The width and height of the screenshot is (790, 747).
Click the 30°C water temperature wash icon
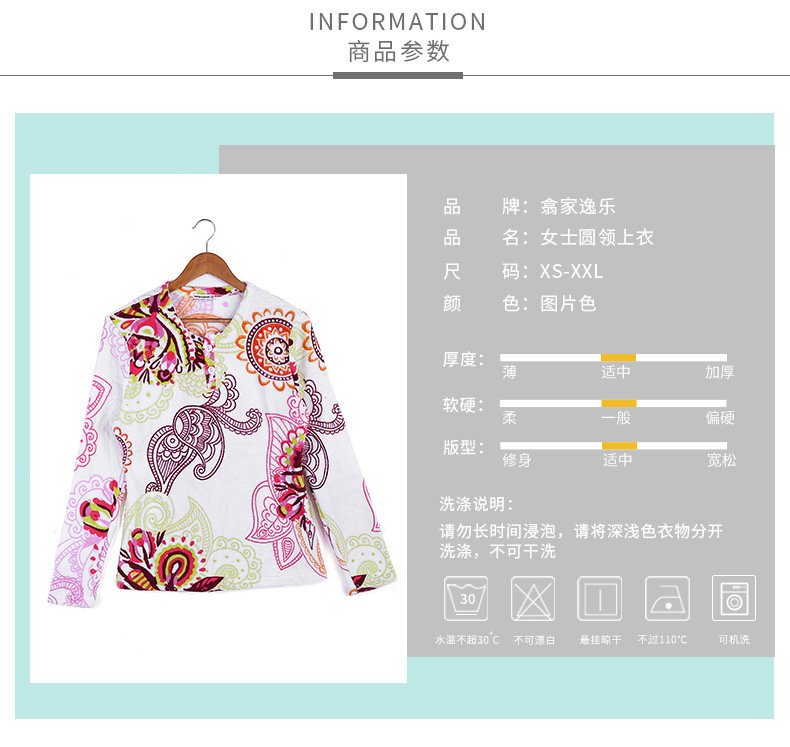[466, 598]
